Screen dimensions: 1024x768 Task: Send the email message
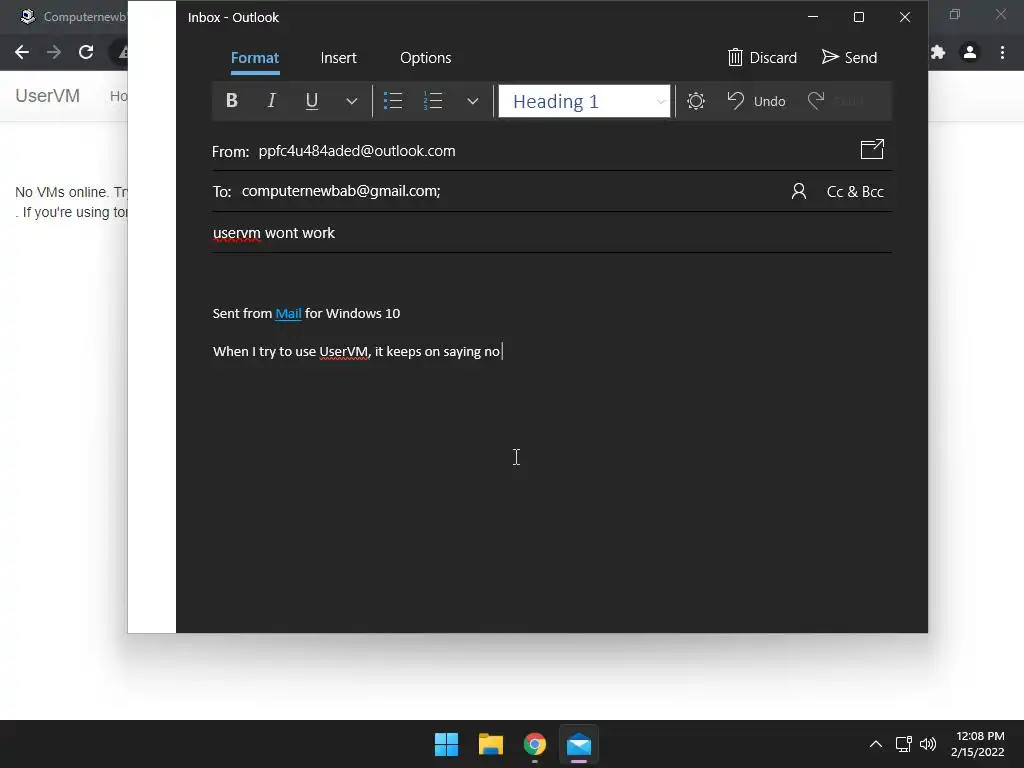[849, 57]
